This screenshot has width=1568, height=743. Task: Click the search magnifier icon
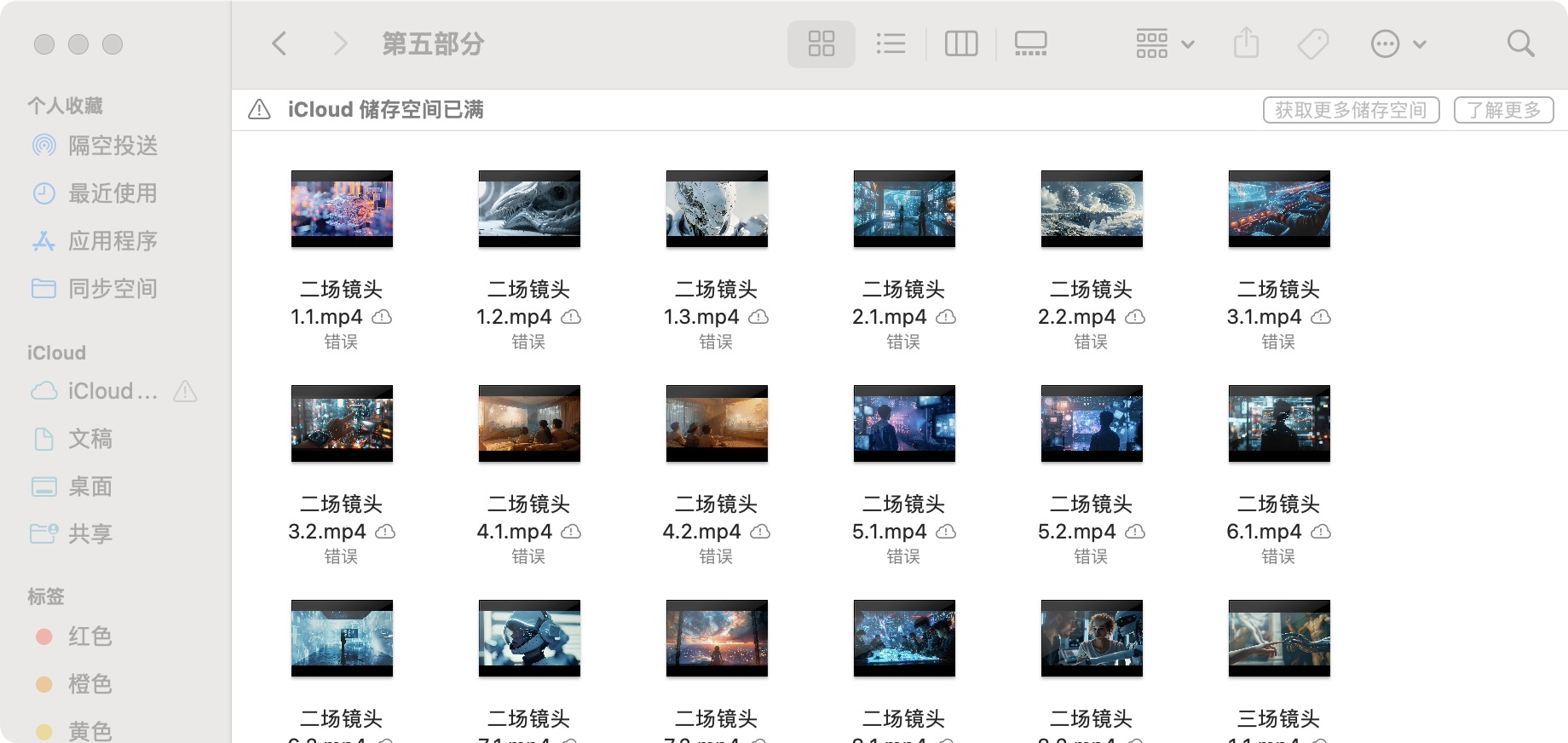tap(1520, 43)
